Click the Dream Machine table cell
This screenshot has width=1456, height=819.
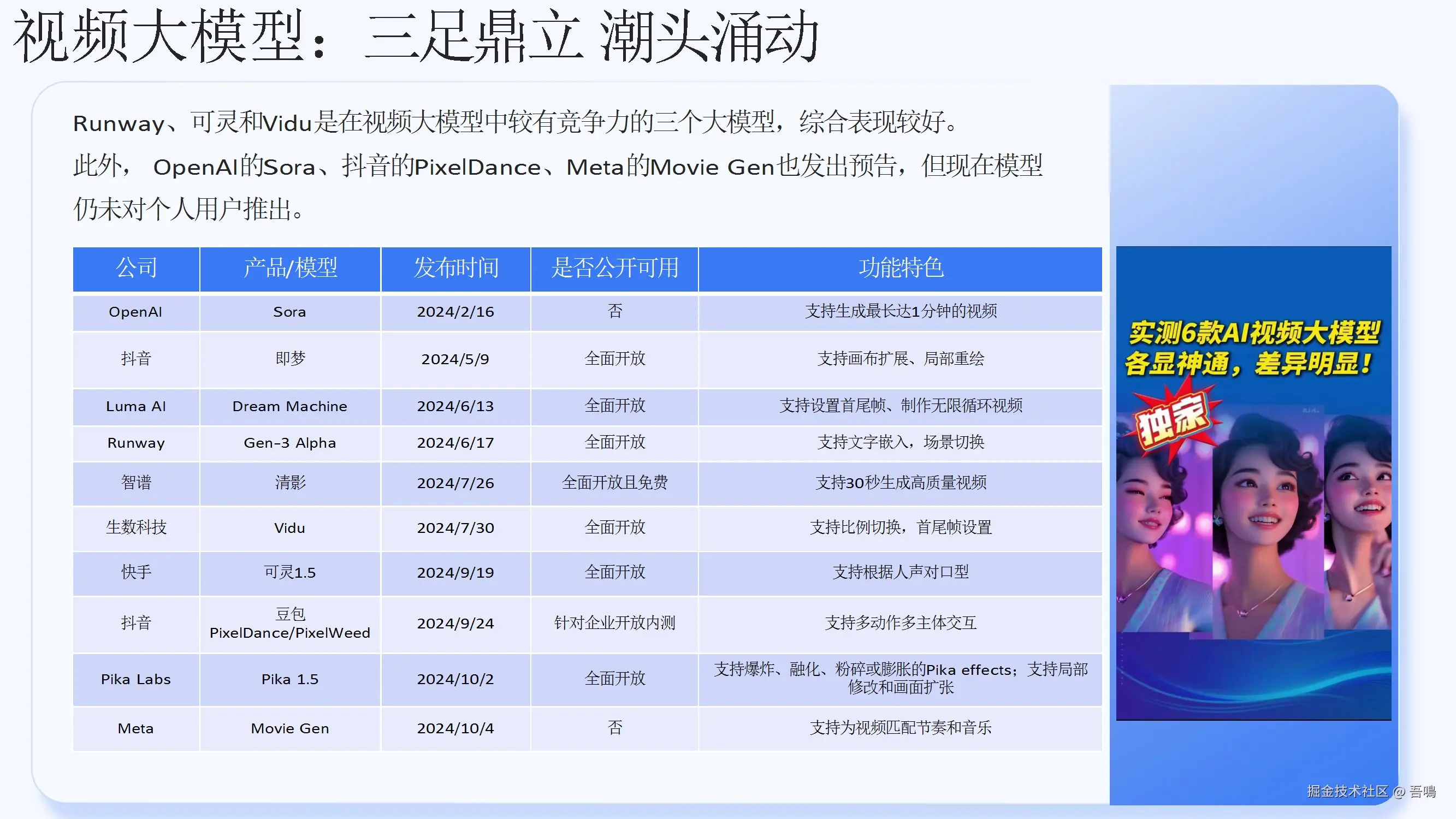point(289,406)
